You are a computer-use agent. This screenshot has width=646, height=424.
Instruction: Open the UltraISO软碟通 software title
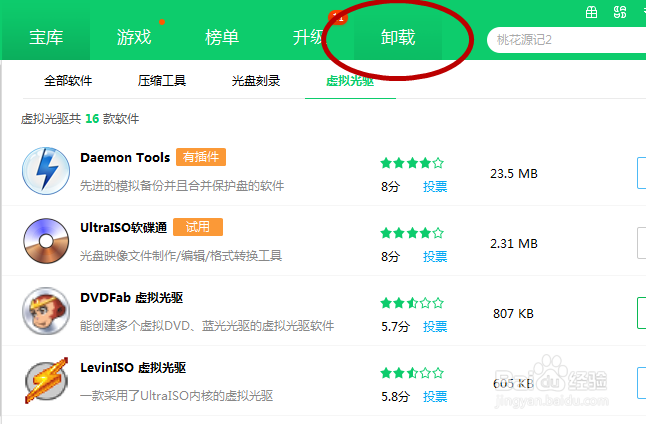pyautogui.click(x=124, y=227)
